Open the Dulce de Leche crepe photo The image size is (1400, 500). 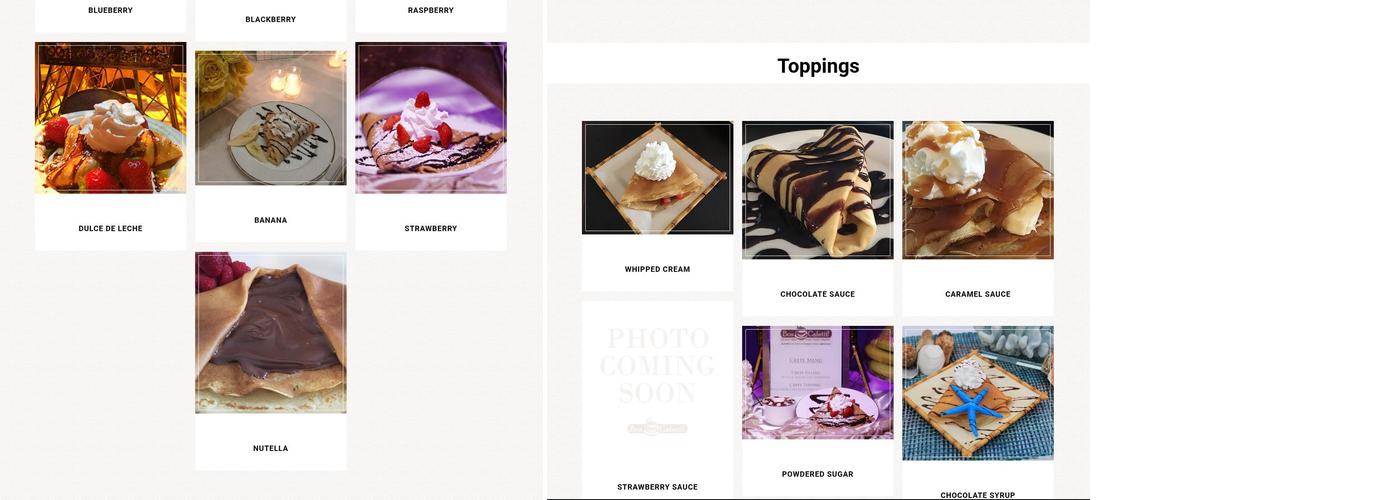click(x=110, y=118)
